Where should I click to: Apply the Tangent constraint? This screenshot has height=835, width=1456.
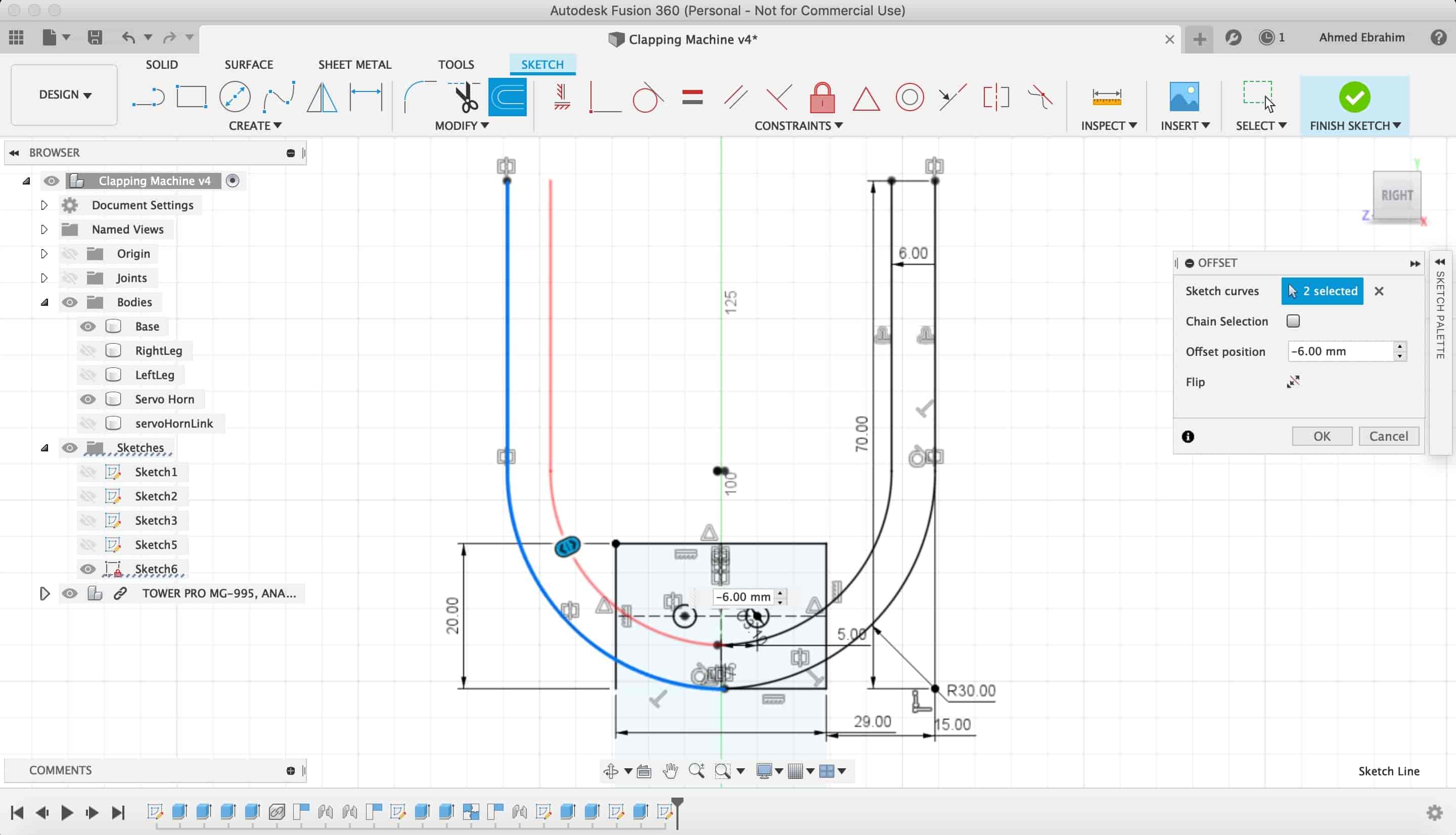[x=648, y=97]
